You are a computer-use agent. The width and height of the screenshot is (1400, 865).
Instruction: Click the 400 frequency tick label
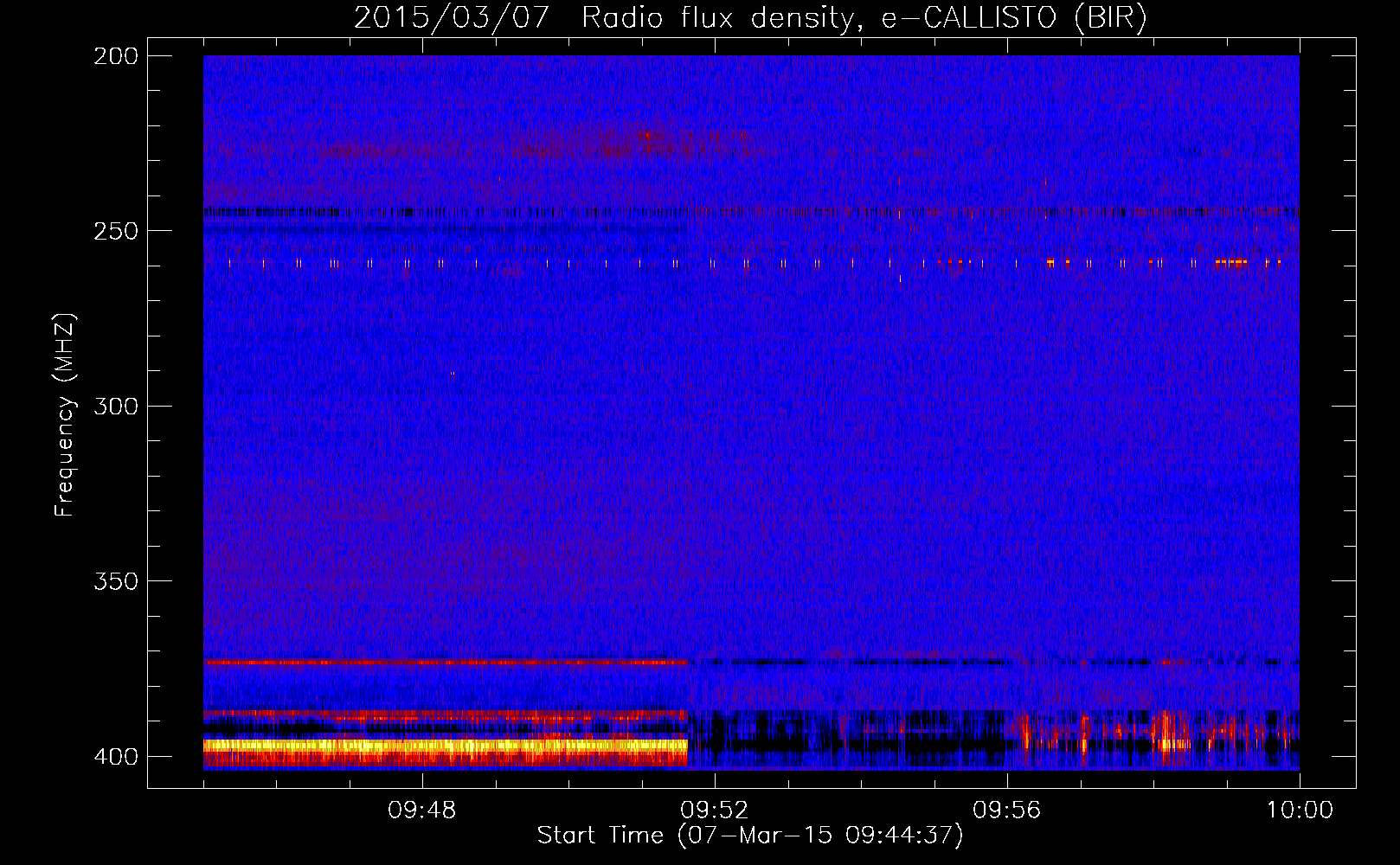coord(116,757)
